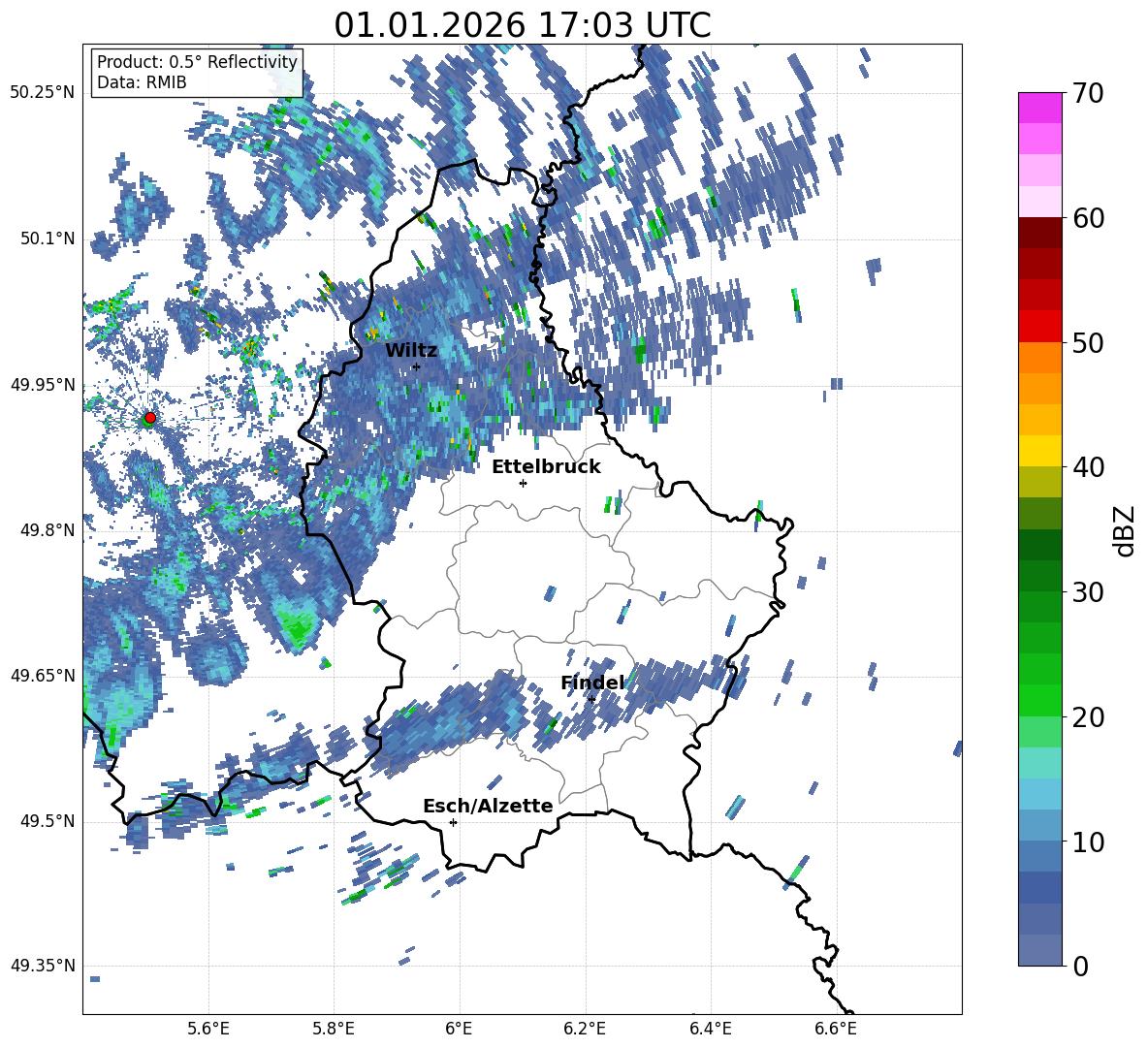The image size is (1148, 1048).
Task: Click the colorbar 40 tick label
Action: [x=1089, y=467]
